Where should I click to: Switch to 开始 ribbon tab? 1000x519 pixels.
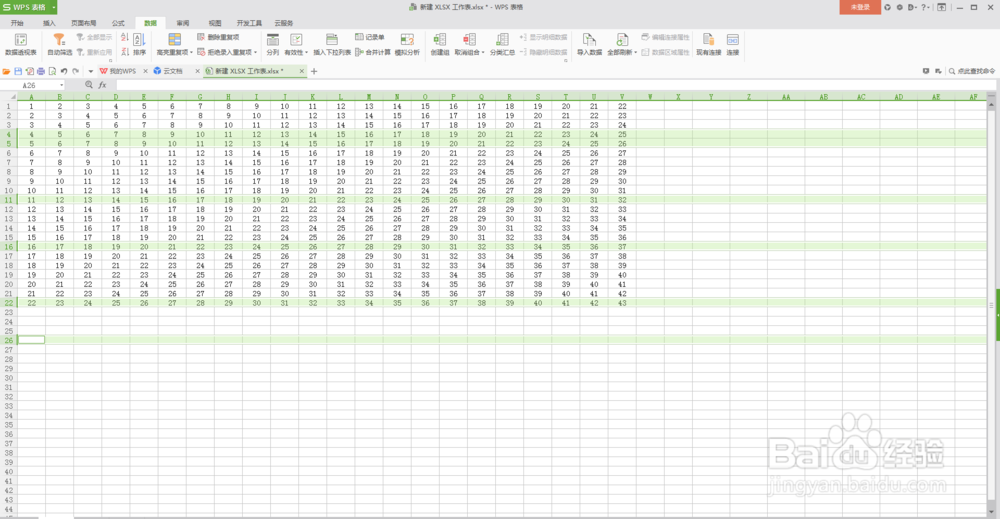pos(17,23)
